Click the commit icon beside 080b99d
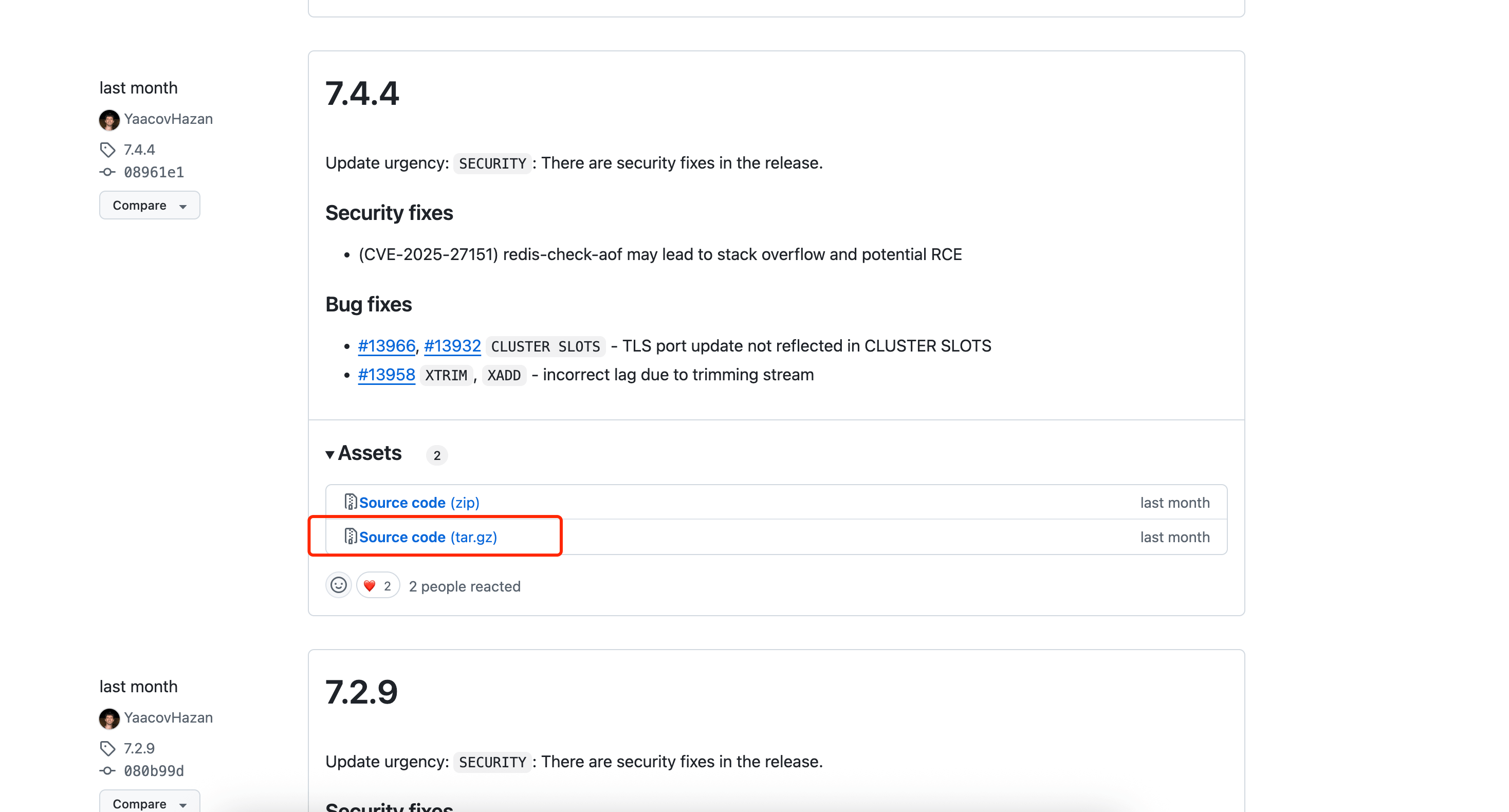 tap(107, 771)
